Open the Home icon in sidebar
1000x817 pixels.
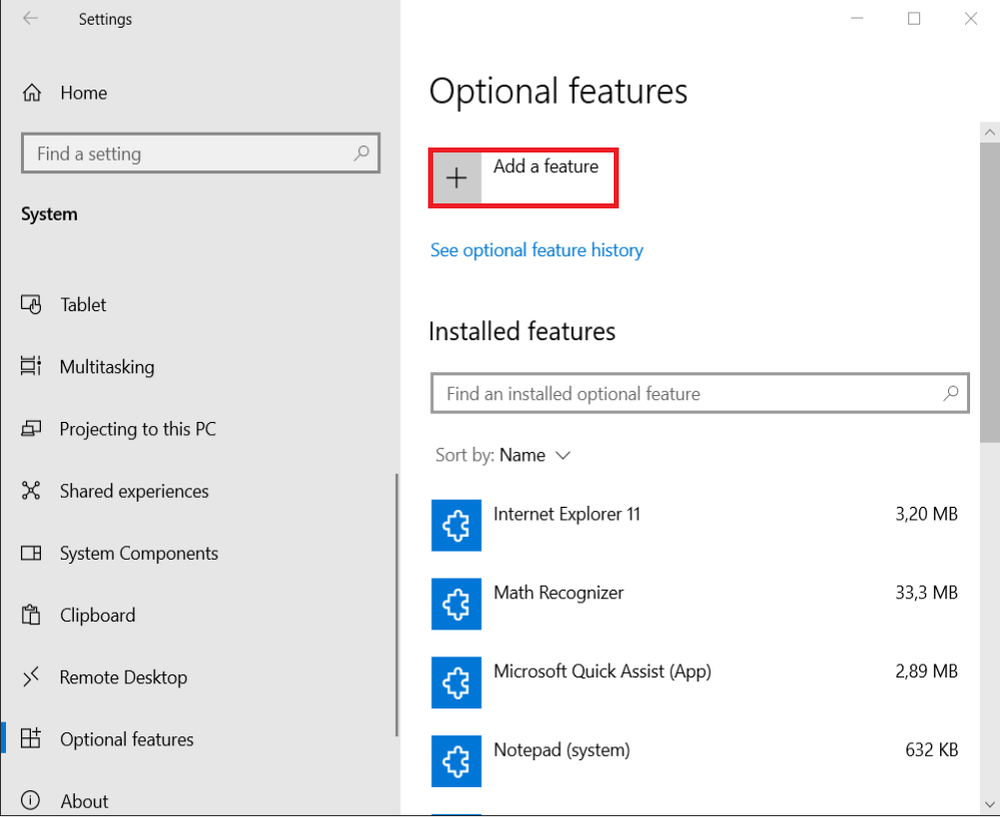coord(31,93)
